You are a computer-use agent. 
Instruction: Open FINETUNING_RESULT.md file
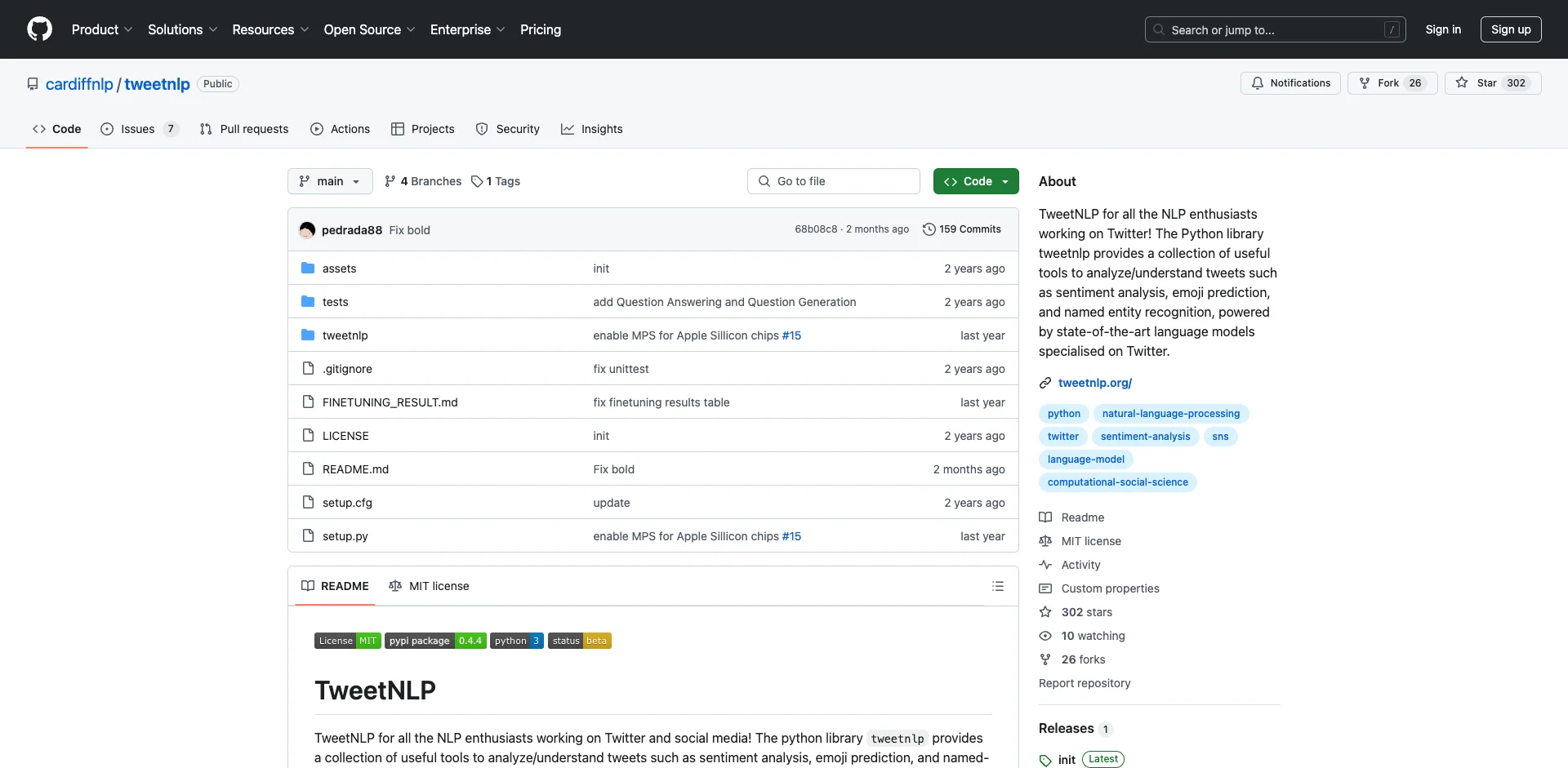tap(390, 402)
